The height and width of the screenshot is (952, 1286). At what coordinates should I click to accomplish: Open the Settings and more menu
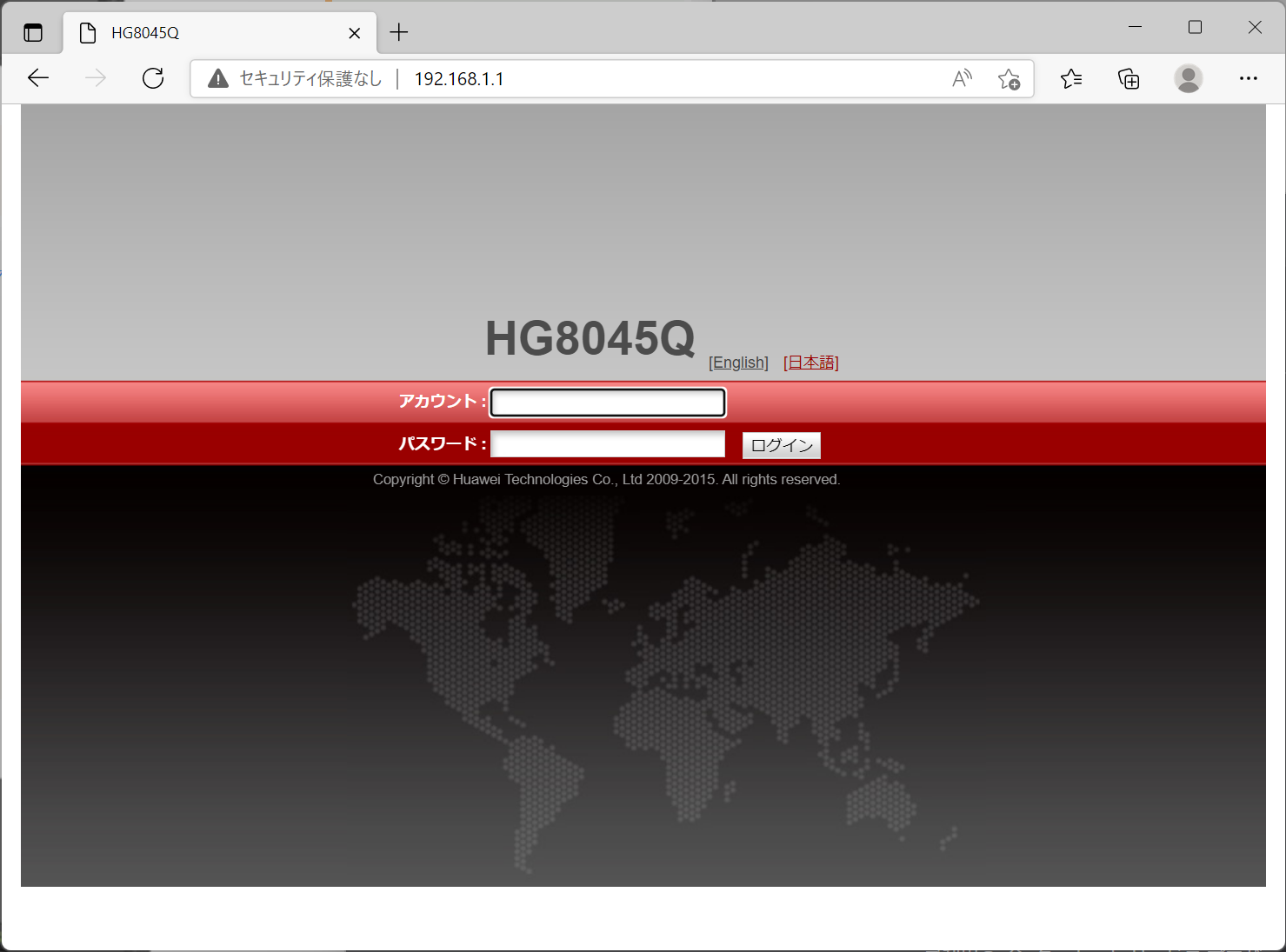click(1249, 79)
